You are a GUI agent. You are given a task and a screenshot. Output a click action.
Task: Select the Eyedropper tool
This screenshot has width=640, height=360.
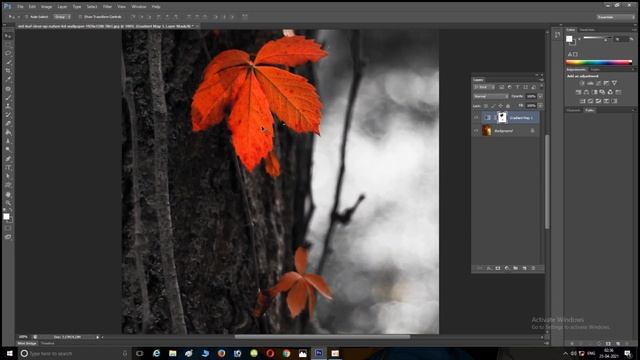pos(8,80)
